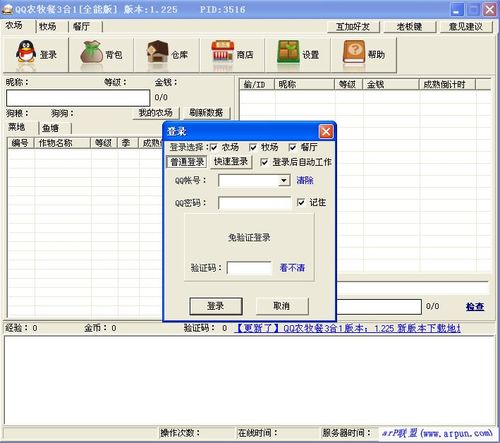Viewport: 500px width, 443px height.
Task: Click the log output text area
Action: click(250, 380)
